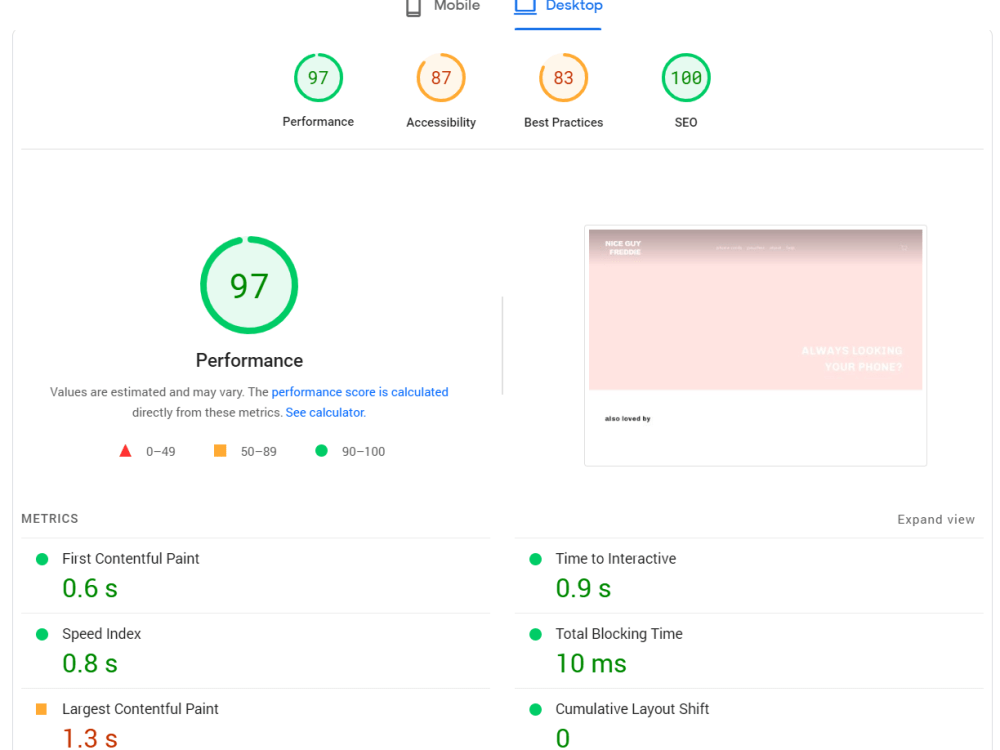Open the Performance score gauge 97 at top
Viewport: 1000px width, 750px height.
(318, 78)
